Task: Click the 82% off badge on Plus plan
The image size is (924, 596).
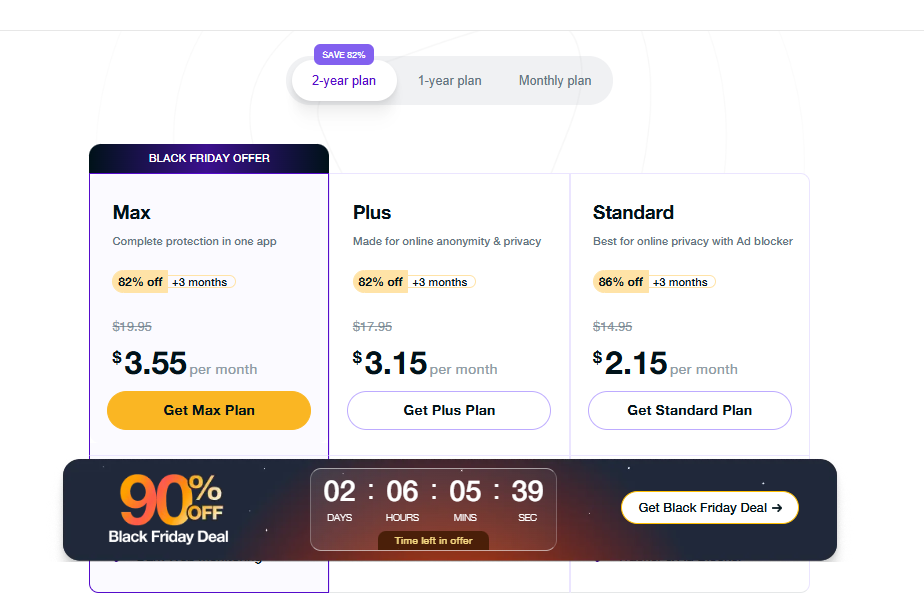Action: click(x=380, y=281)
